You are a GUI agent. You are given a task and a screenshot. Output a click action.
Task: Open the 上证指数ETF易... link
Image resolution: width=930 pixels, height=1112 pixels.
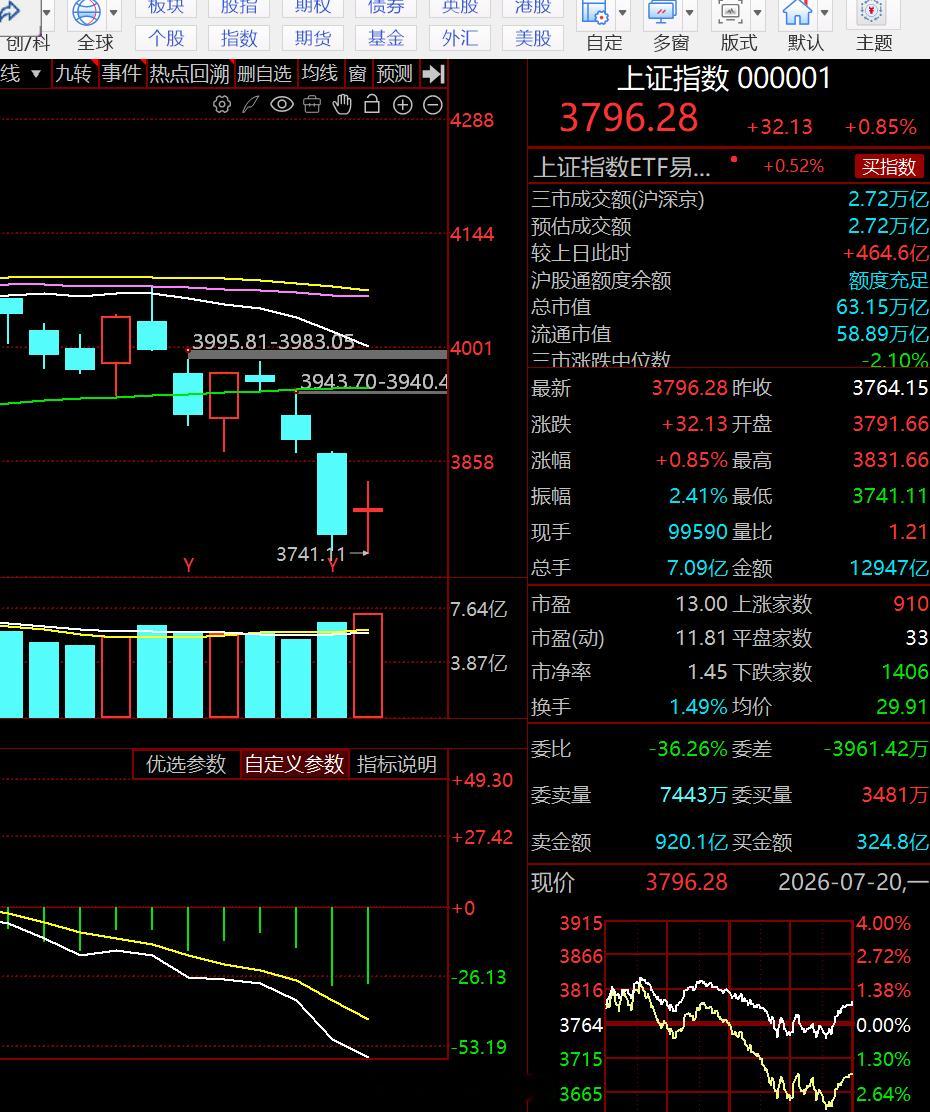point(621,167)
